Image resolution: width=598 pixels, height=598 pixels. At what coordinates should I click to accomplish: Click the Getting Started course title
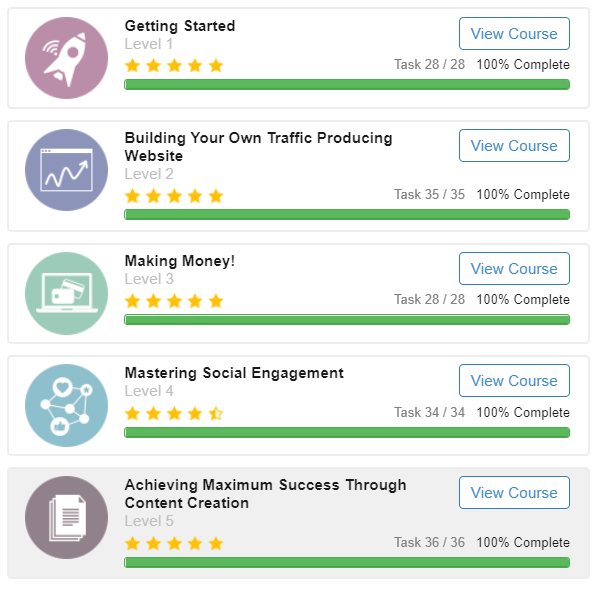click(180, 26)
